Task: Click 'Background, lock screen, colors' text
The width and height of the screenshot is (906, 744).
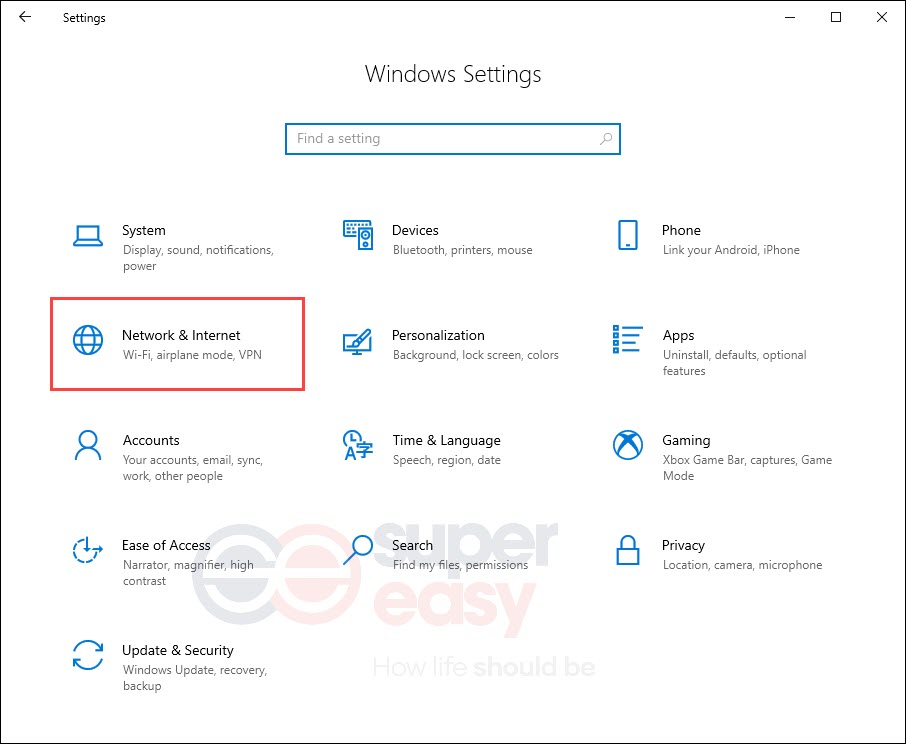Action: coord(476,355)
